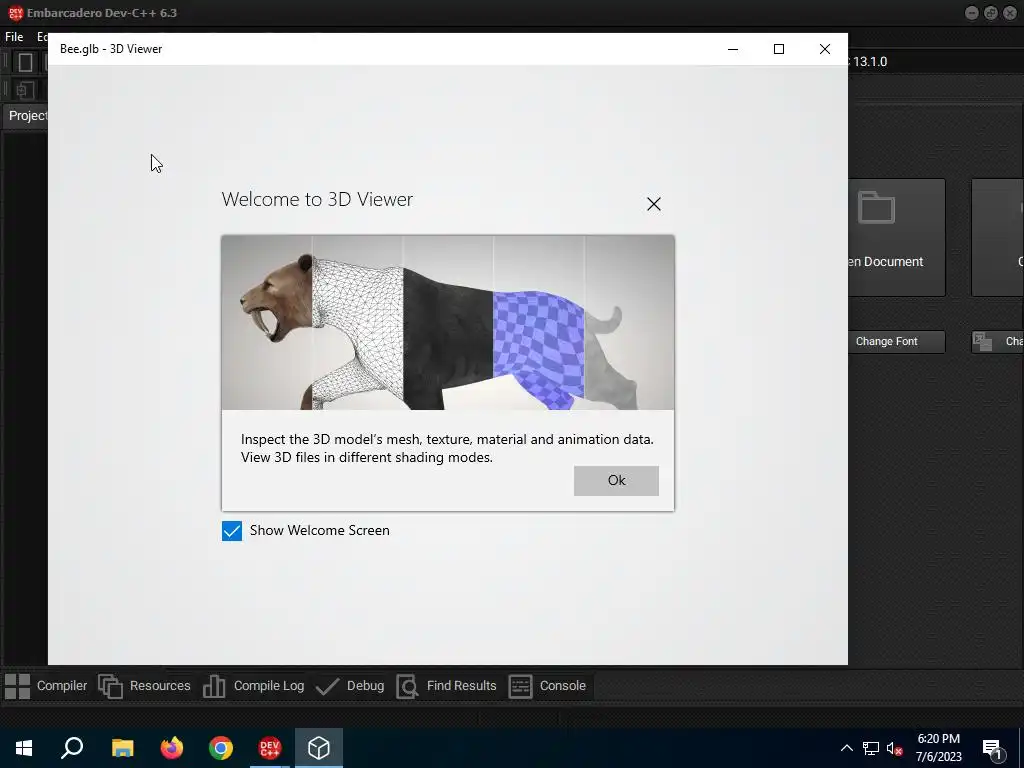The width and height of the screenshot is (1024, 768).
Task: Uncheck Show Welcome Screen checkbox
Action: 232,531
